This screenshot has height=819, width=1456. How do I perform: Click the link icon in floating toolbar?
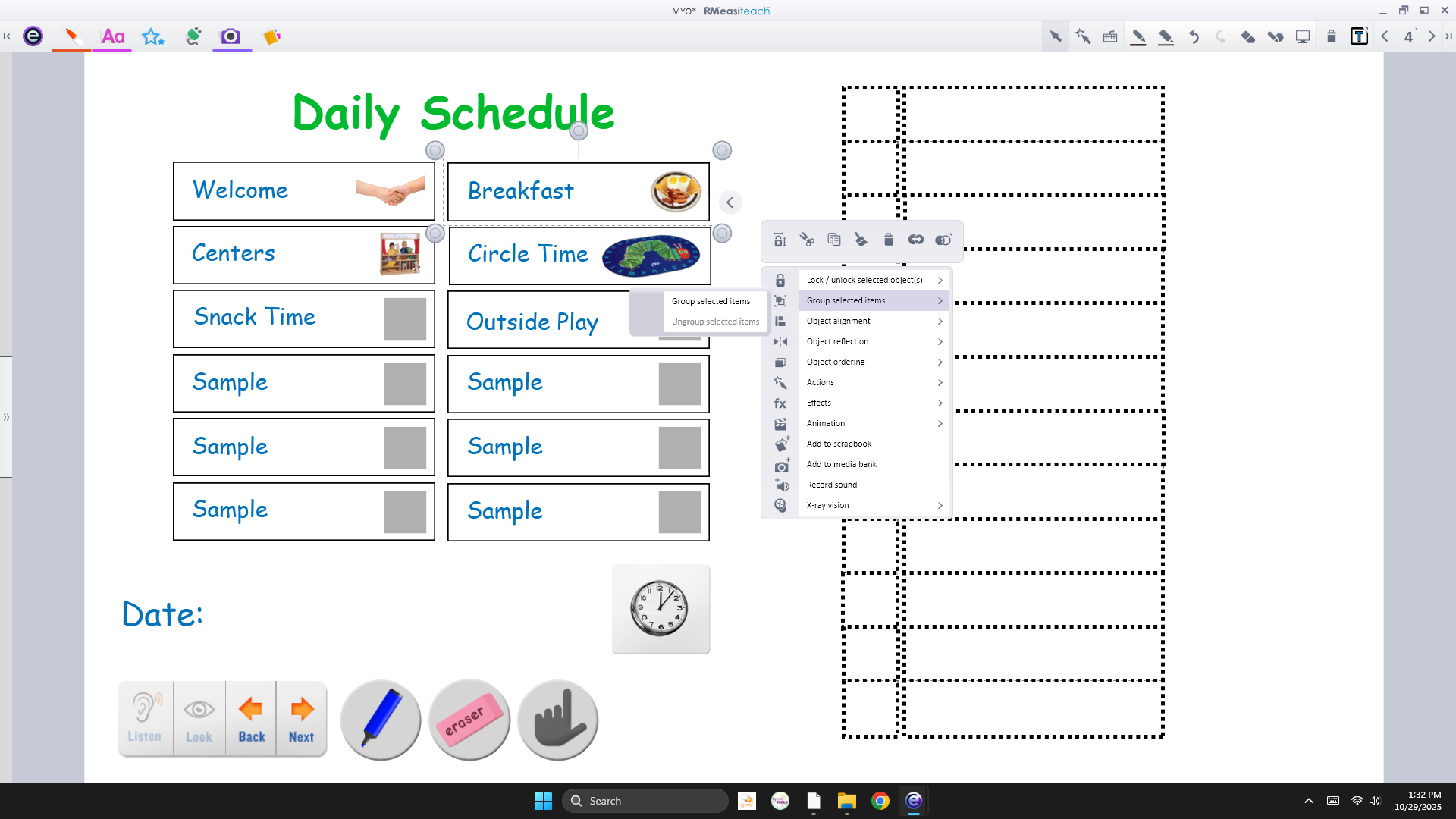915,240
